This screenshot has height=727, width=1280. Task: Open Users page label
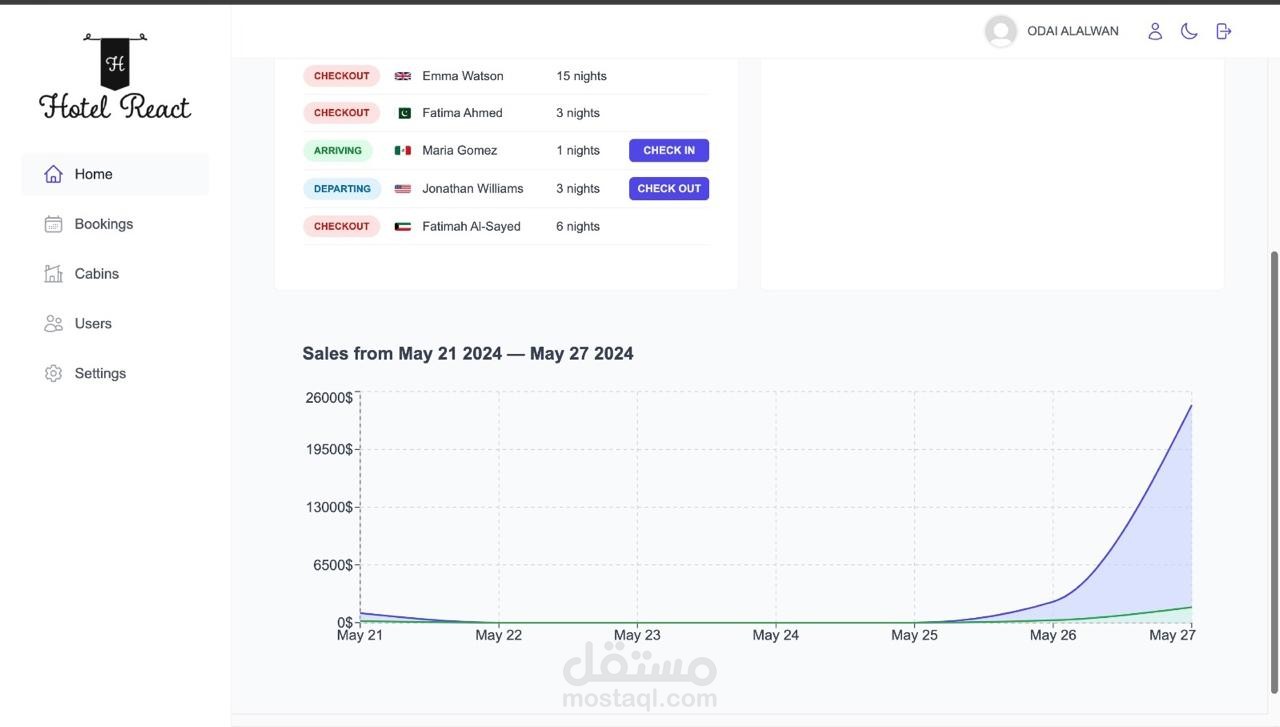point(93,324)
